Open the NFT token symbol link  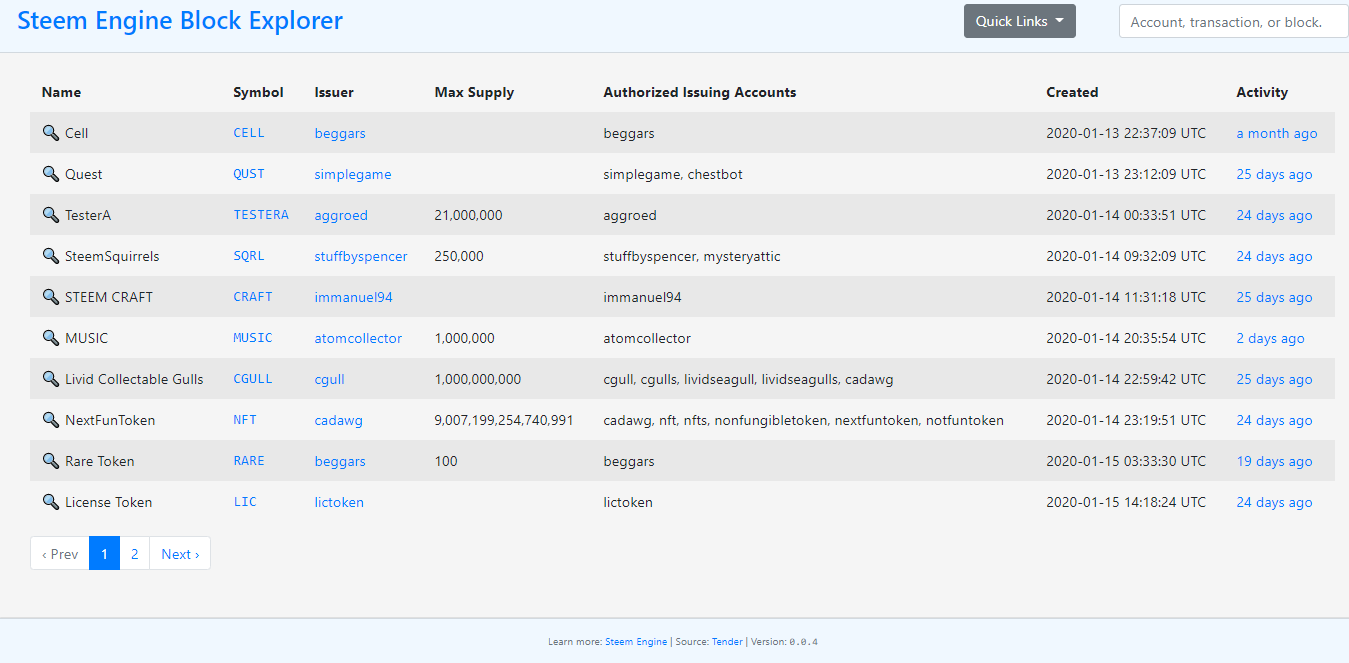(x=245, y=420)
